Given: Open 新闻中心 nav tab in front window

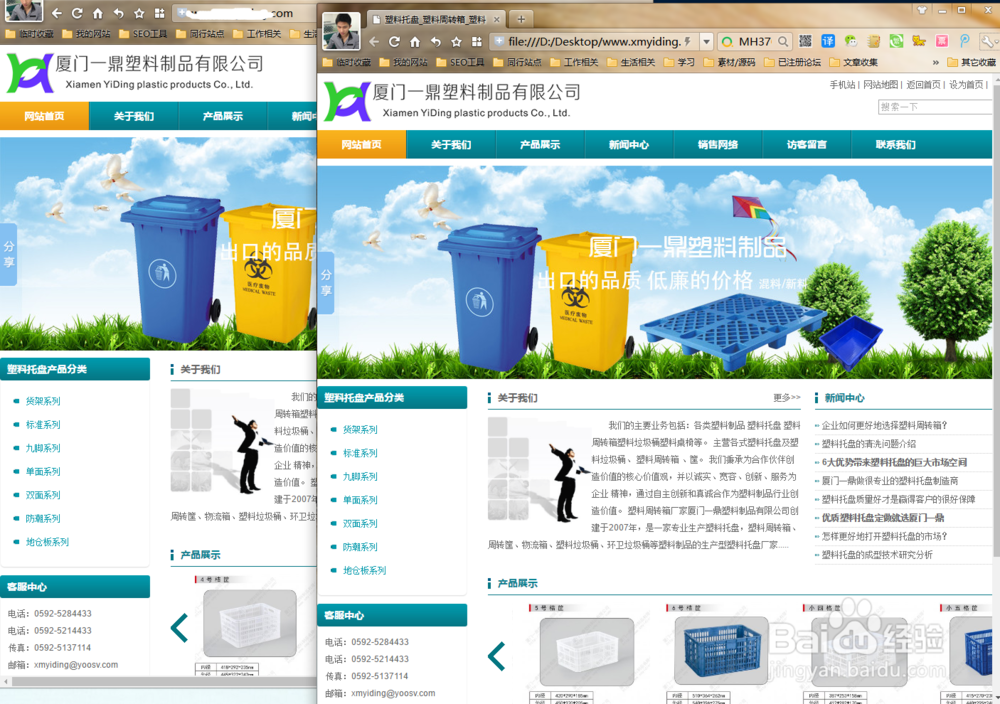Looking at the screenshot, I should pos(629,144).
